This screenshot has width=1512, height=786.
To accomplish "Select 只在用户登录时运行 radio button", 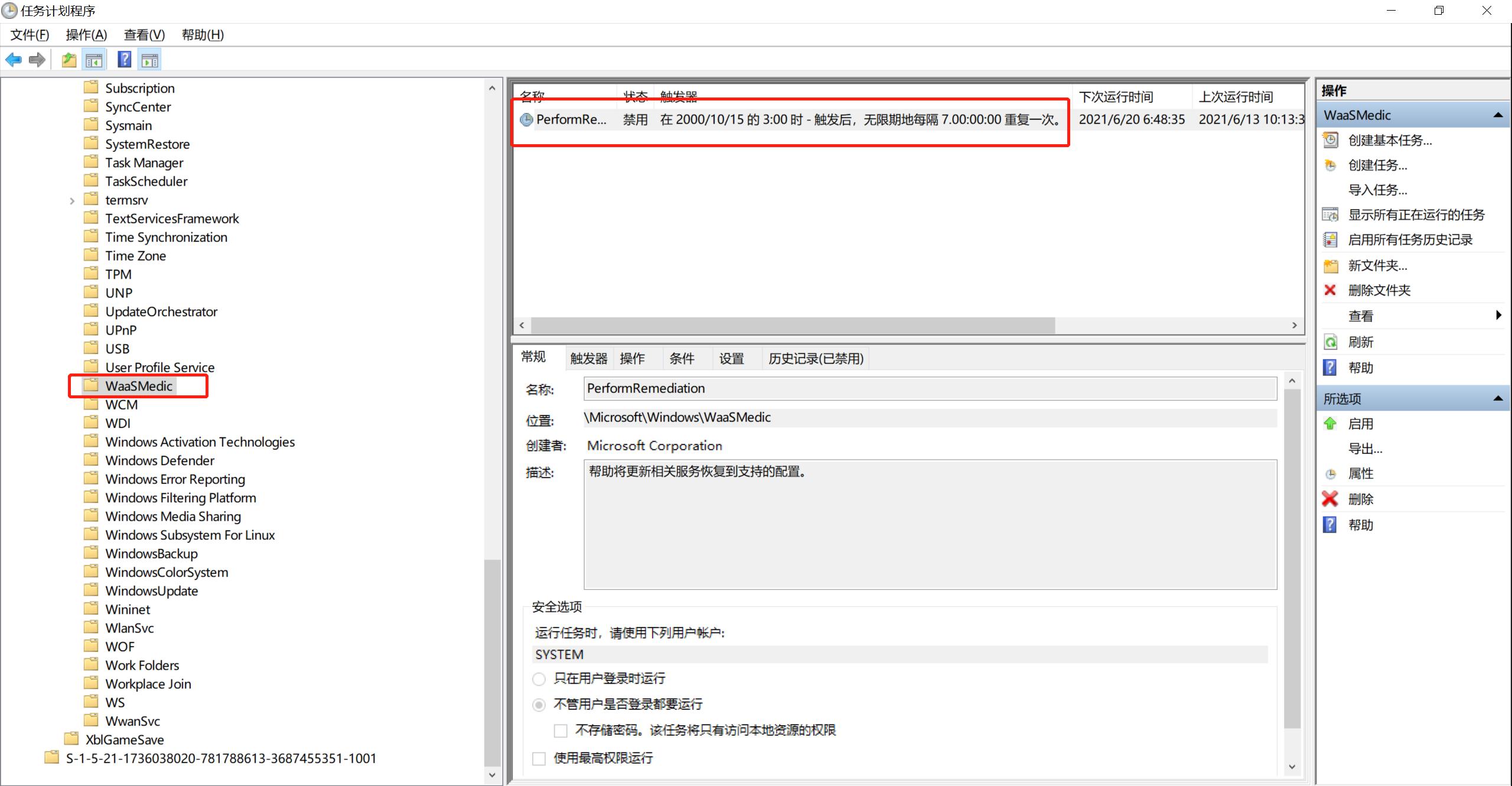I will [x=538, y=678].
